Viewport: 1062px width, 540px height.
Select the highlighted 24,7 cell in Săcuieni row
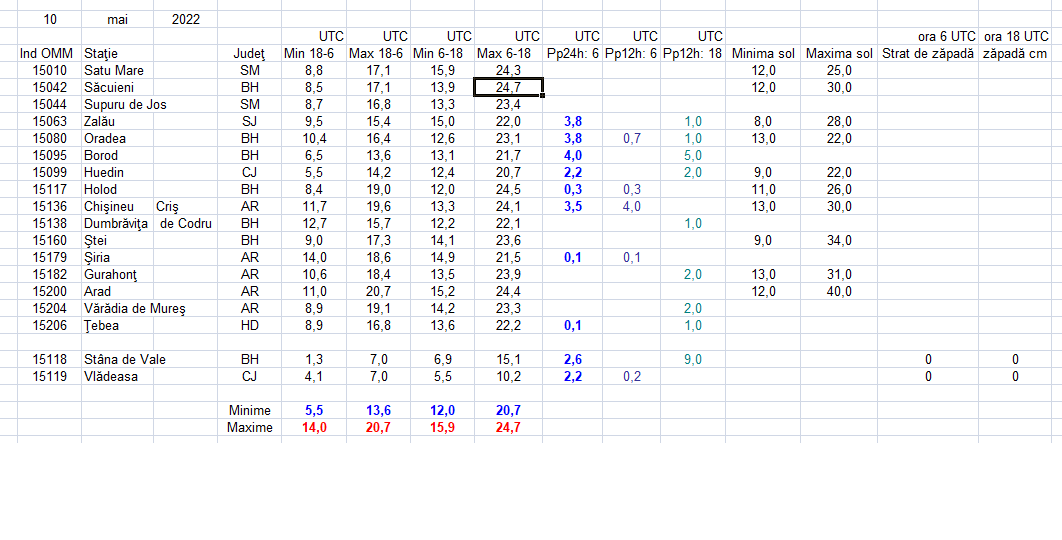(x=508, y=87)
